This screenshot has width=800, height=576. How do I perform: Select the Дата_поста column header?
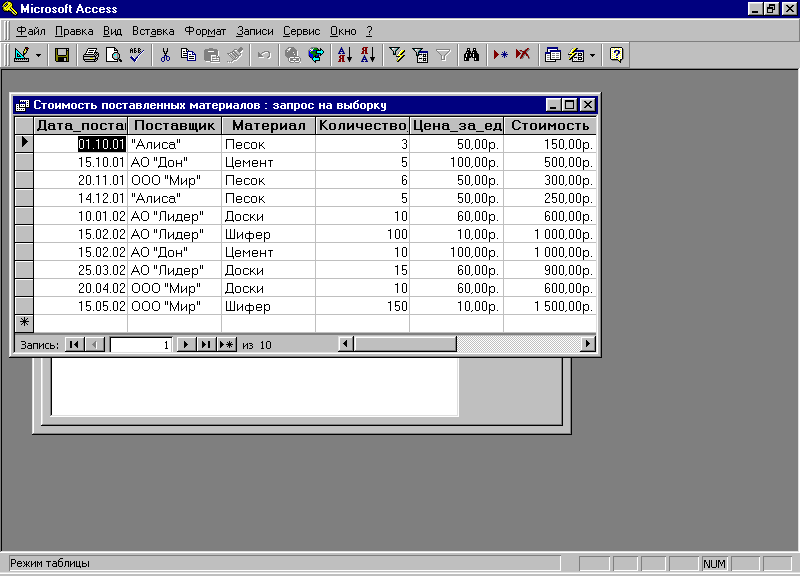click(81, 126)
